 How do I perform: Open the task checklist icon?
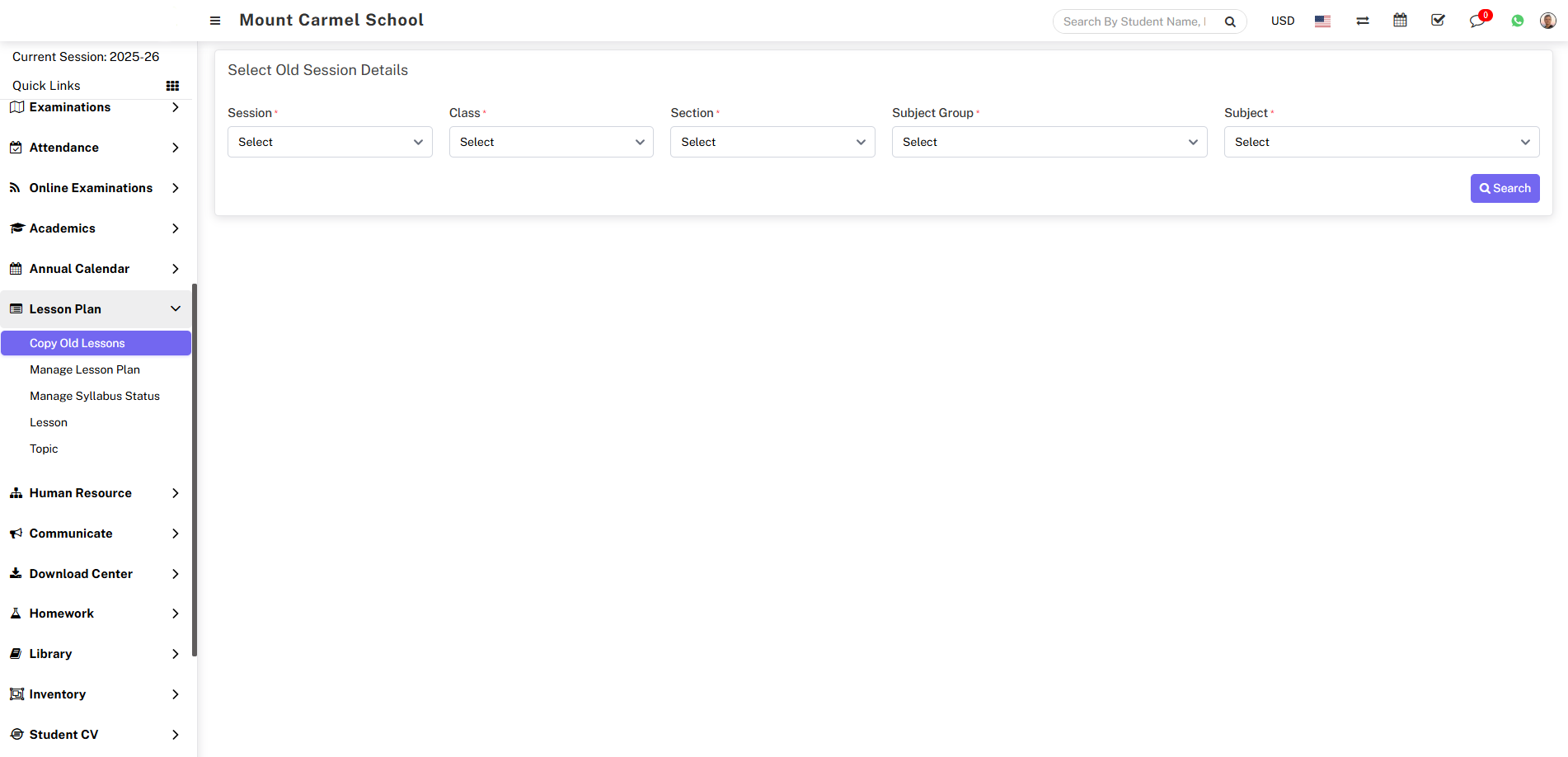(x=1438, y=21)
